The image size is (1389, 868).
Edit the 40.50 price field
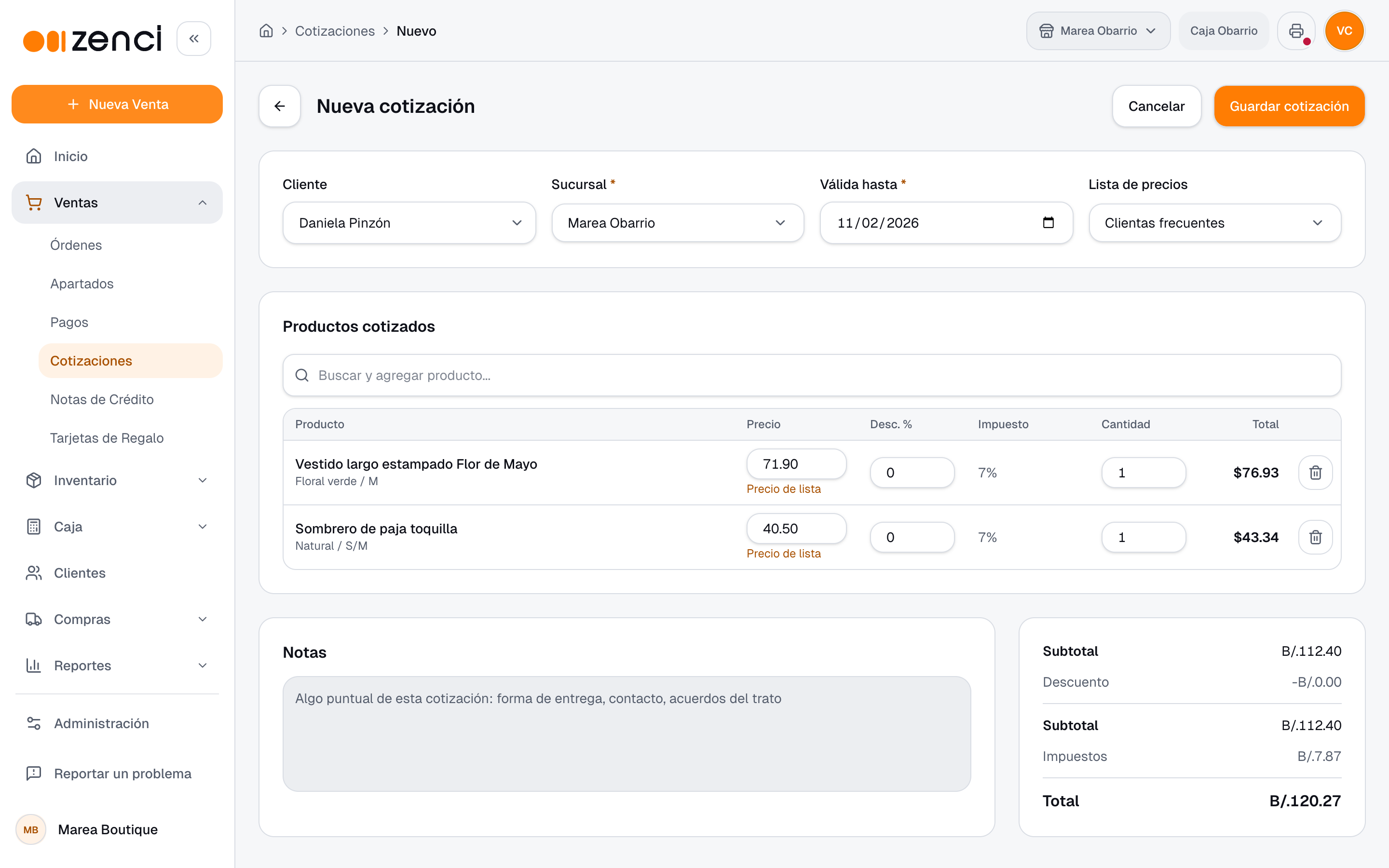pyautogui.click(x=796, y=529)
